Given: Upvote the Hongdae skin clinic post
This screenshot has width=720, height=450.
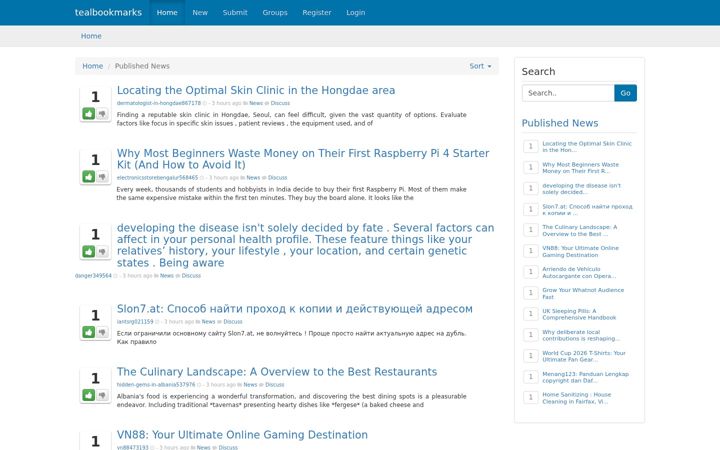Looking at the screenshot, I should [89, 113].
